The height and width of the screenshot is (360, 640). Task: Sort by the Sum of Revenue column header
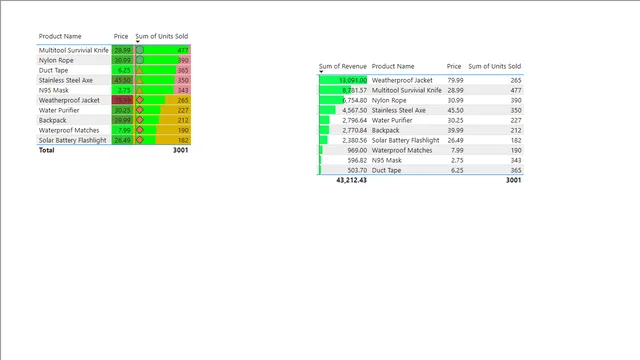[342, 66]
